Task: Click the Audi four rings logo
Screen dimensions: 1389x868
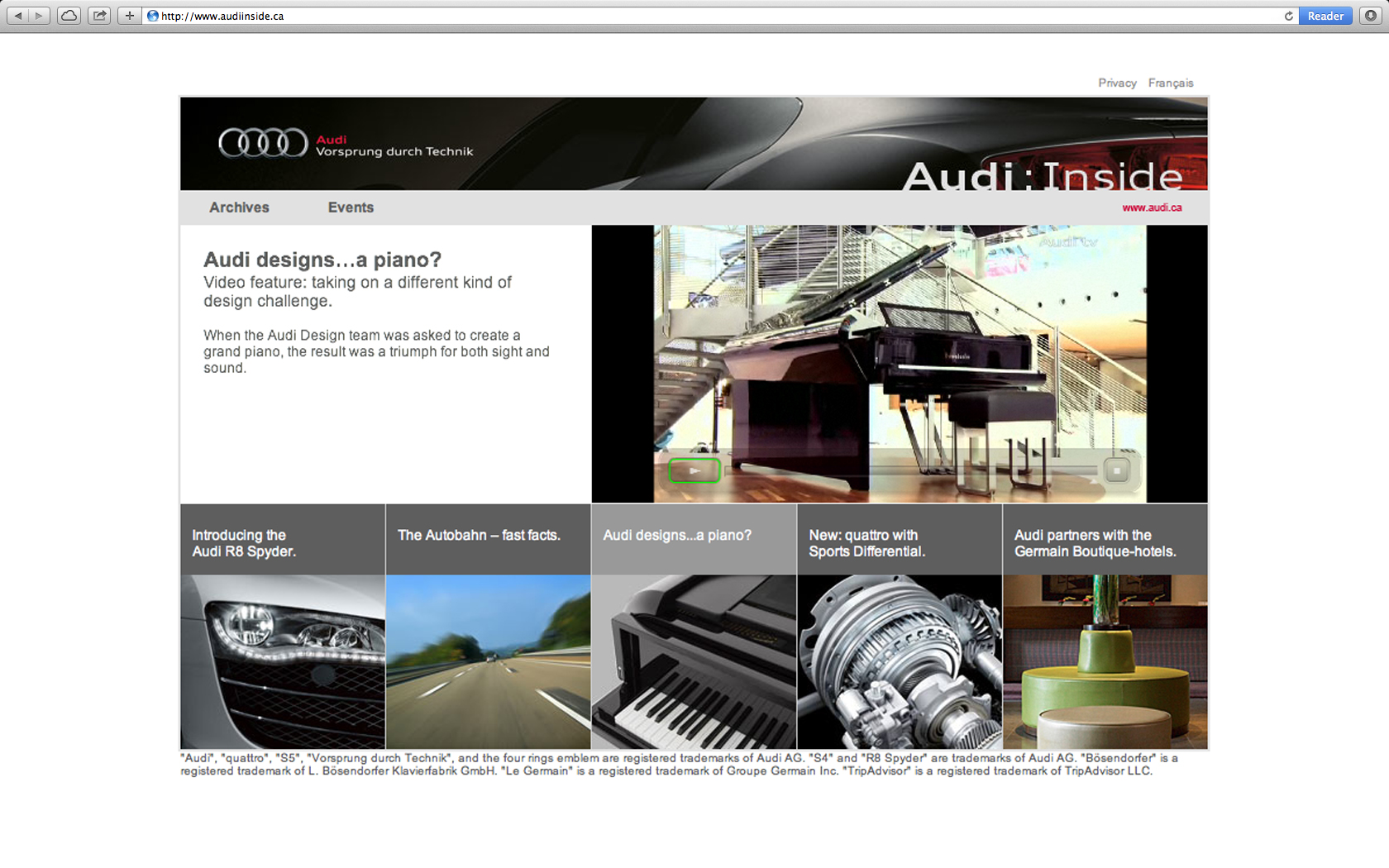Action: pyautogui.click(x=262, y=143)
